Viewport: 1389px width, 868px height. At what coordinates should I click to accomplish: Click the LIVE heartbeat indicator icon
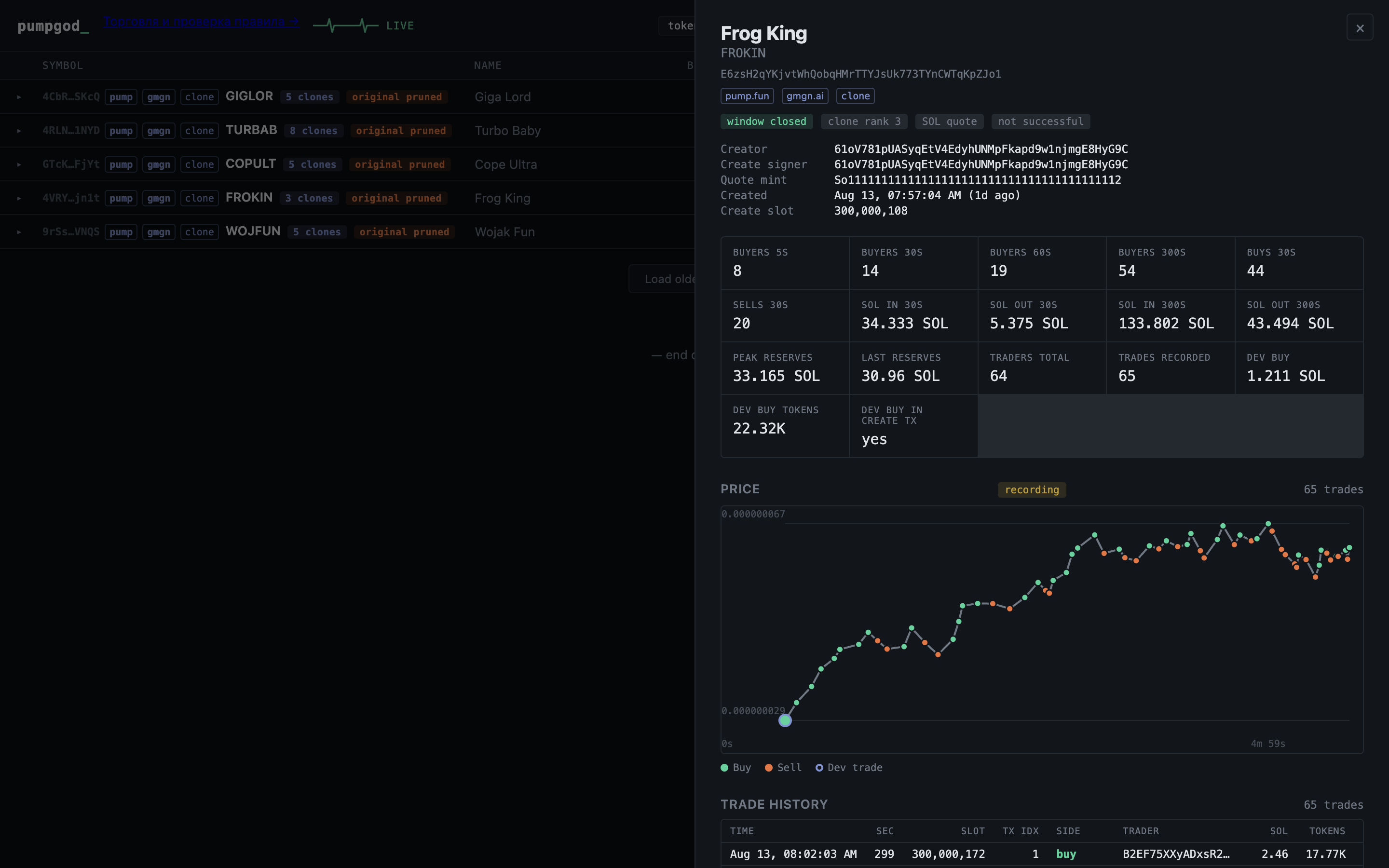click(345, 25)
